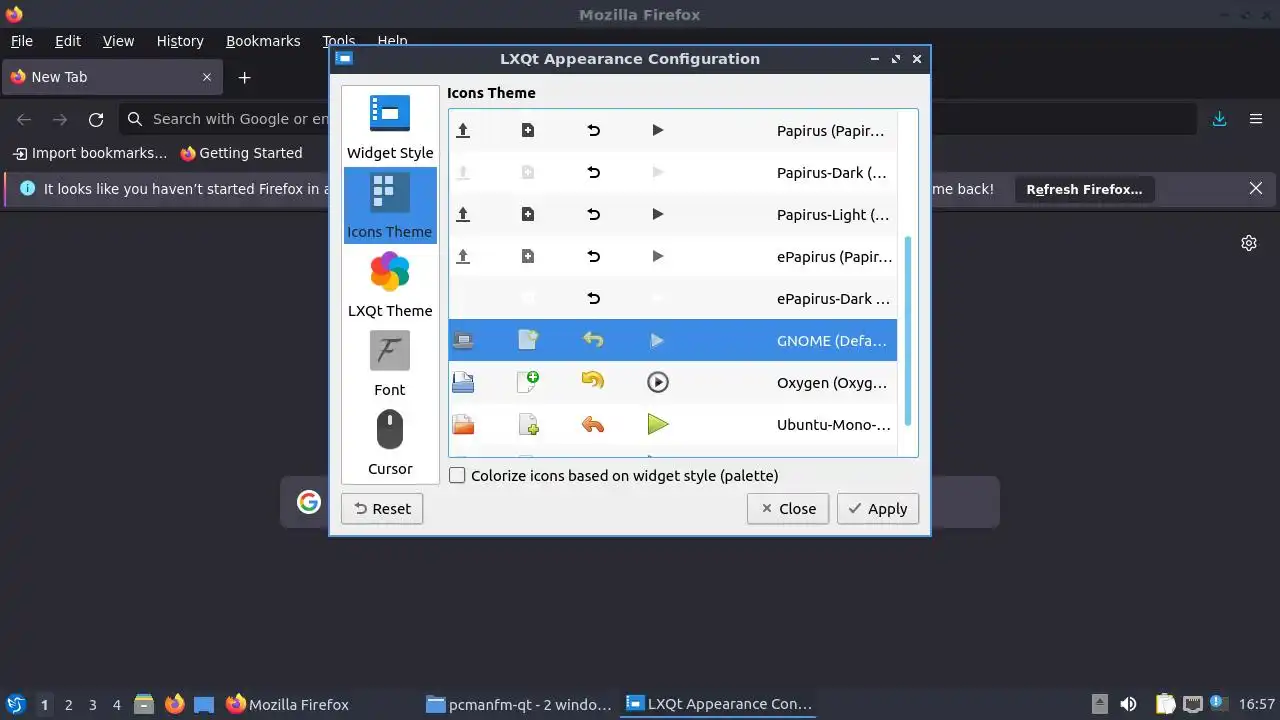This screenshot has width=1280, height=720.
Task: Select the Papirus-Dark icon theme
Action: pyautogui.click(x=672, y=172)
